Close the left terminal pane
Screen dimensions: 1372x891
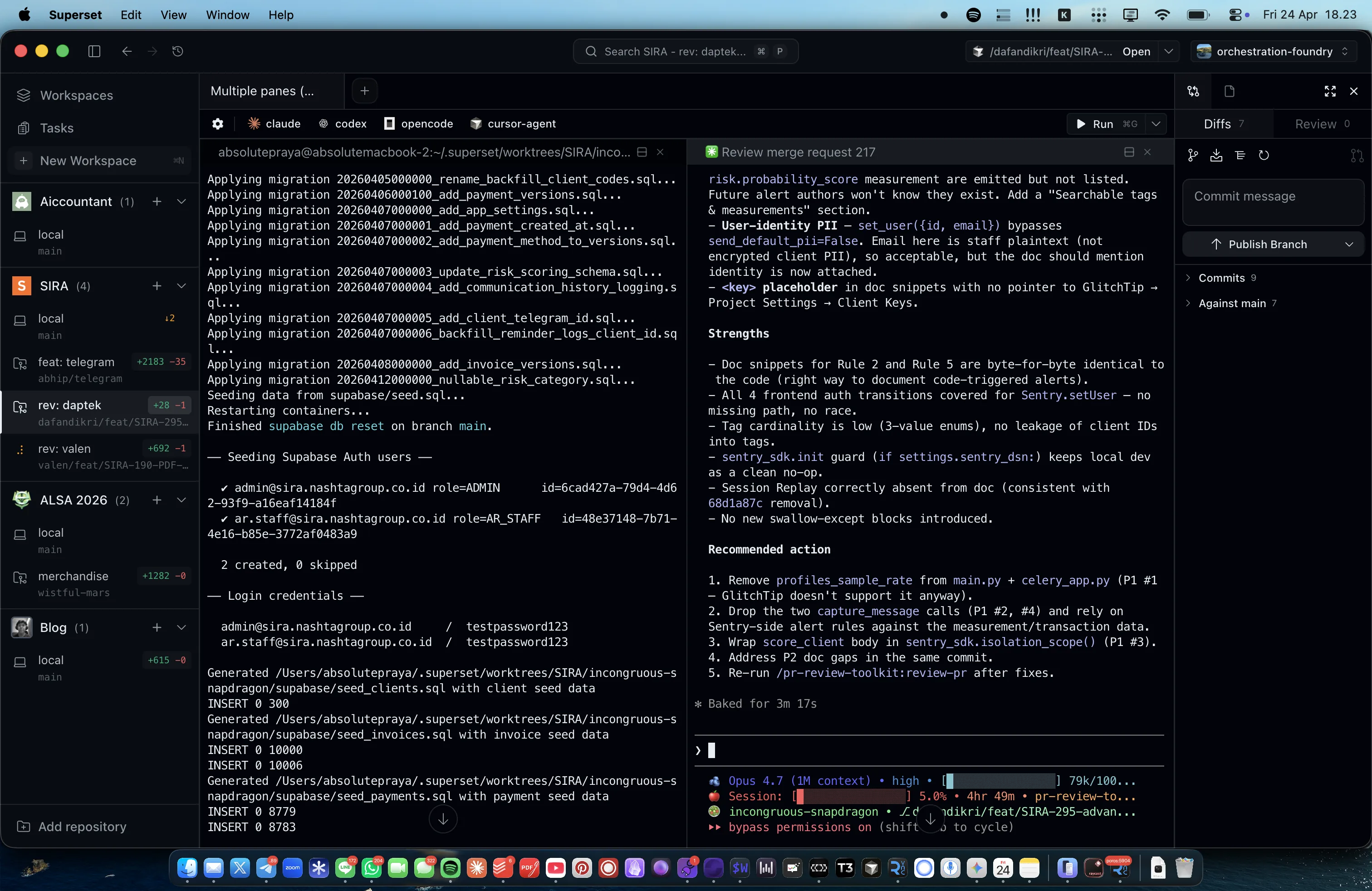660,152
